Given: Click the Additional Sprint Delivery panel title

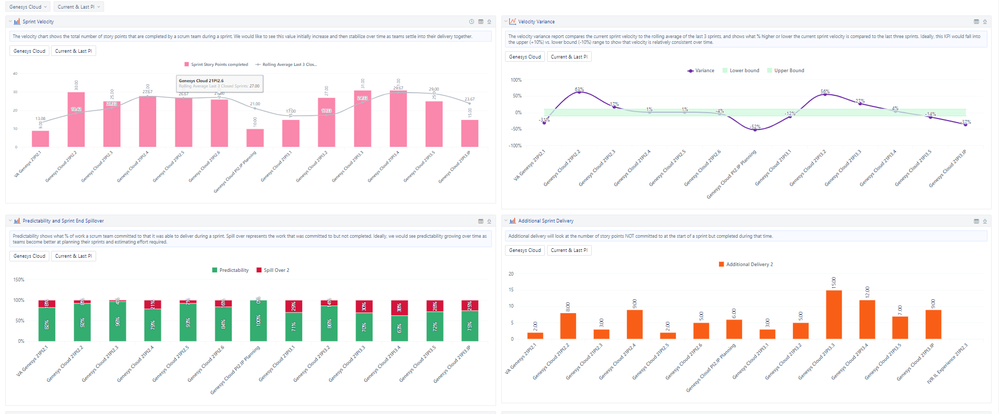Looking at the screenshot, I should tap(546, 220).
